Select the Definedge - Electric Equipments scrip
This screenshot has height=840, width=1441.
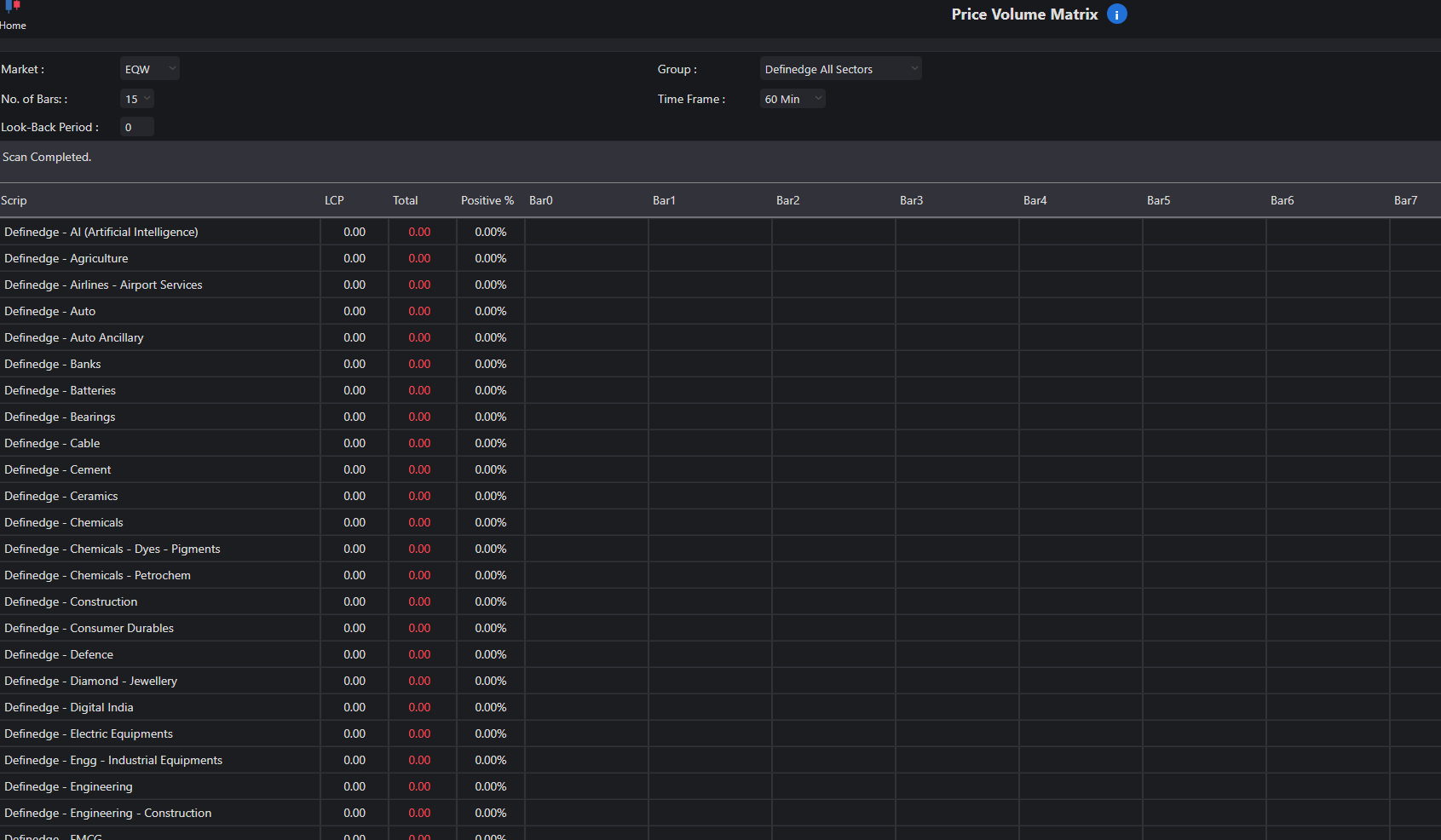pyautogui.click(x=89, y=734)
